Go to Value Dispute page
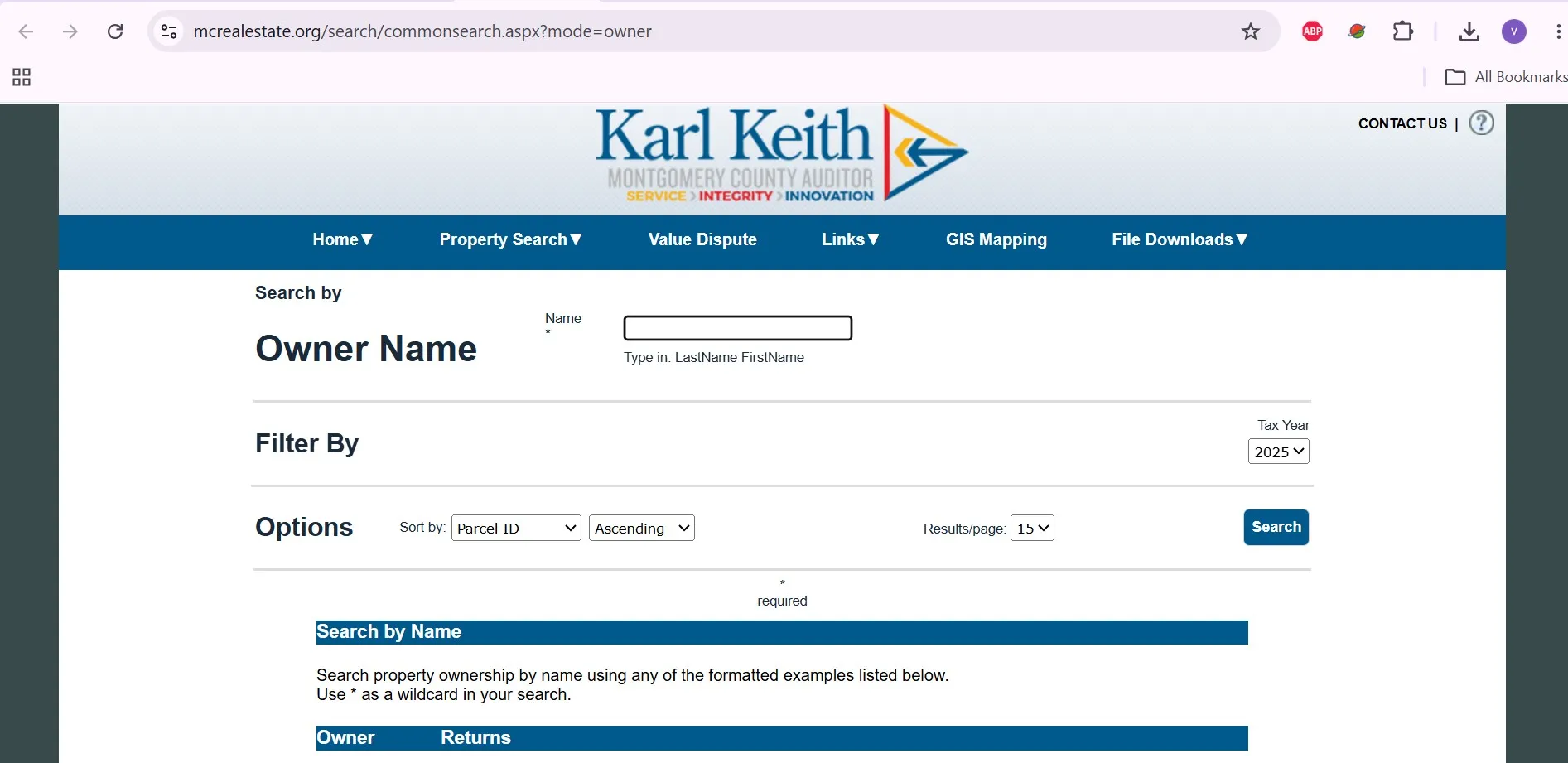Image resolution: width=1568 pixels, height=763 pixels. [702, 239]
